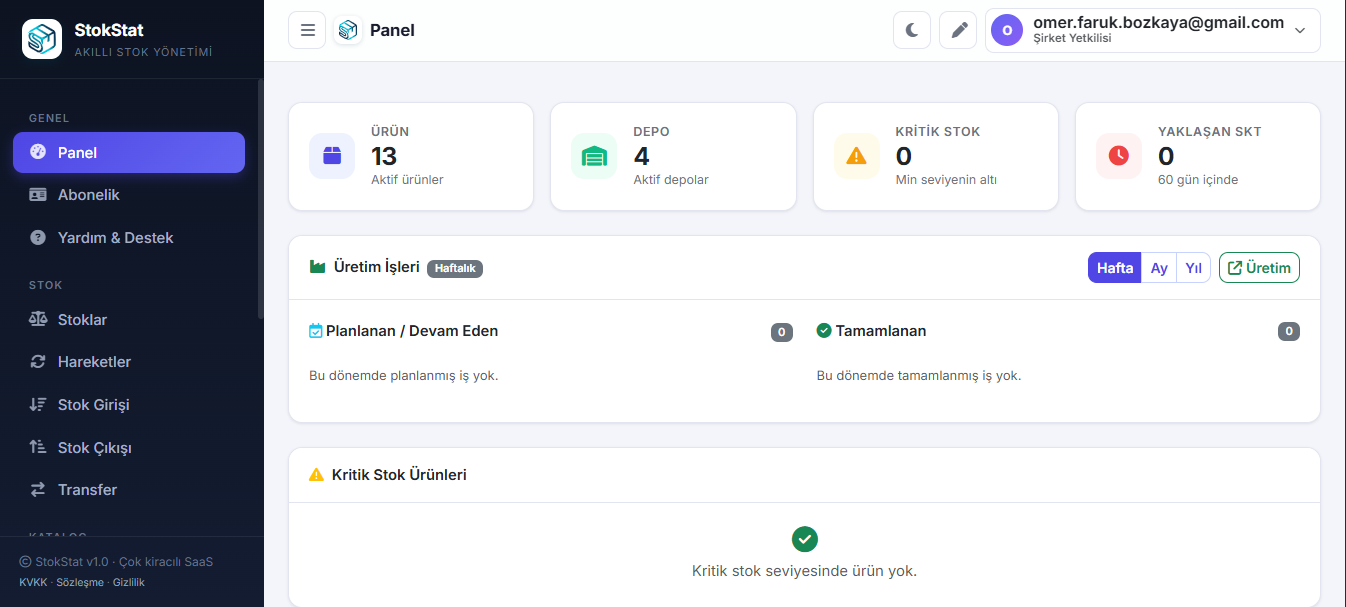The width and height of the screenshot is (1346, 607).
Task: Select the Hafta period option
Action: pos(1115,268)
